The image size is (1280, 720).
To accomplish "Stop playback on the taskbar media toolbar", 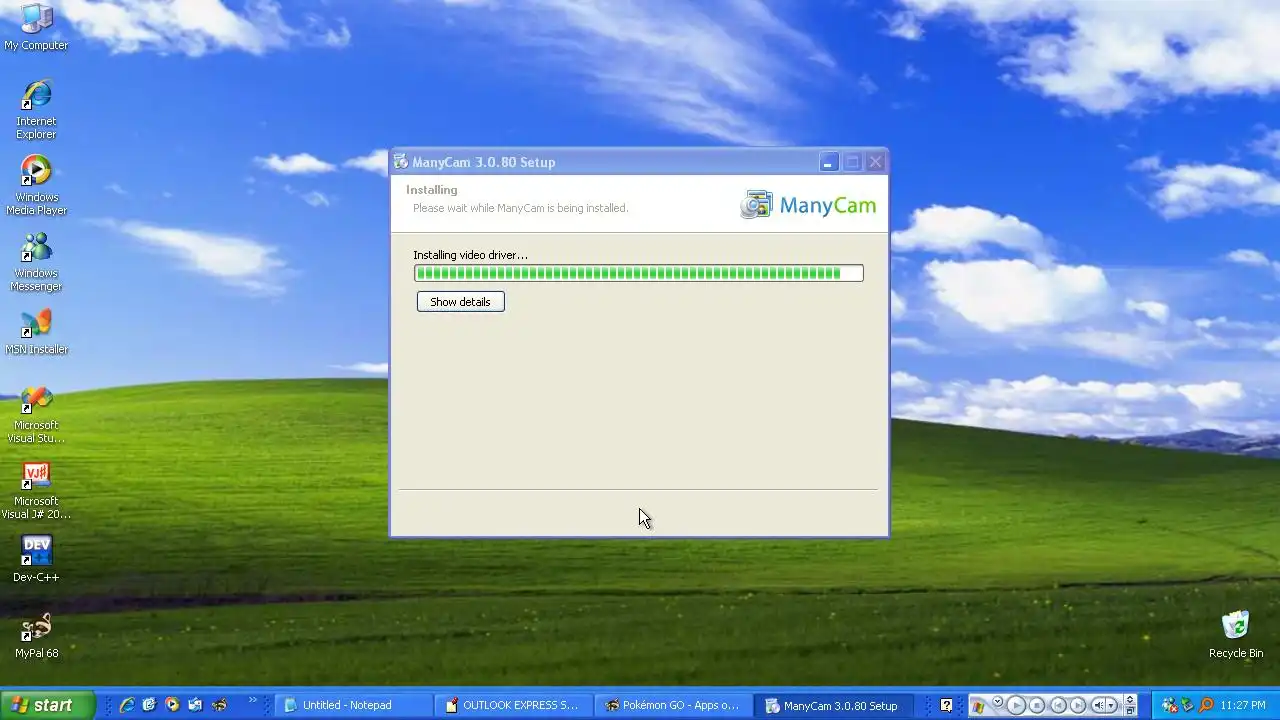I will pos(1037,705).
